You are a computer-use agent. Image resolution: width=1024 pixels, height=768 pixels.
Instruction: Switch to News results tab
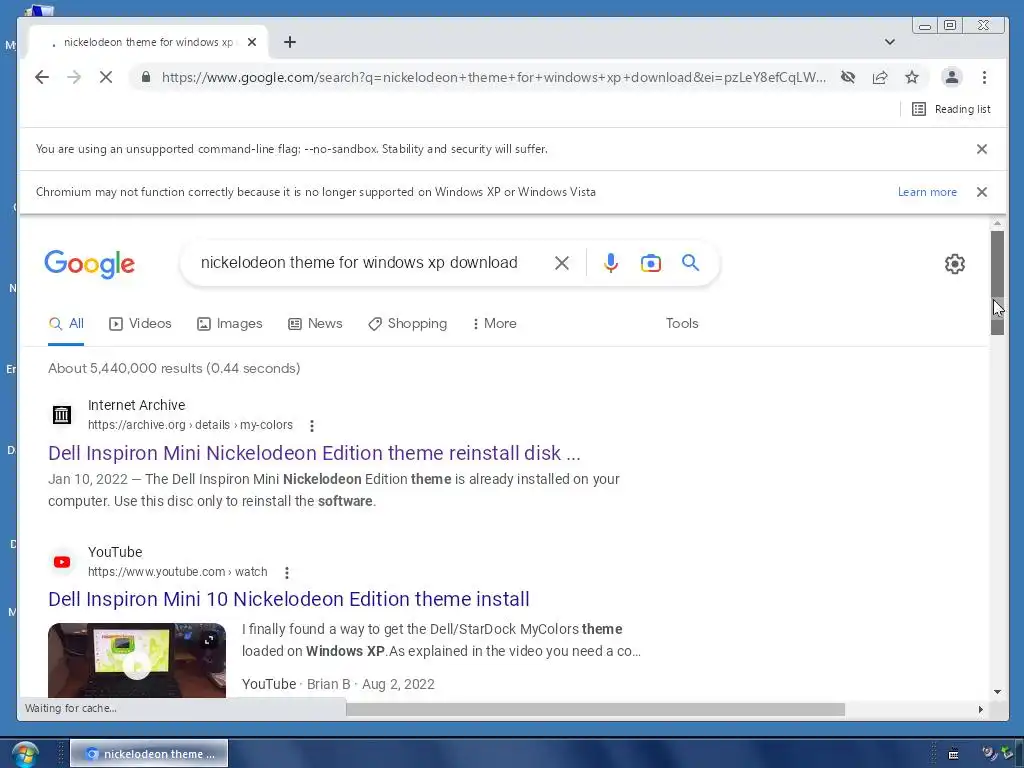(x=315, y=323)
